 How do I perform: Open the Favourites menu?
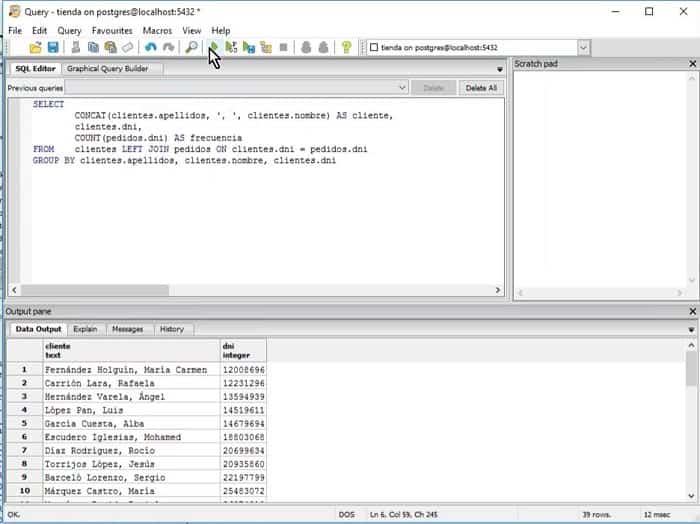coord(112,31)
